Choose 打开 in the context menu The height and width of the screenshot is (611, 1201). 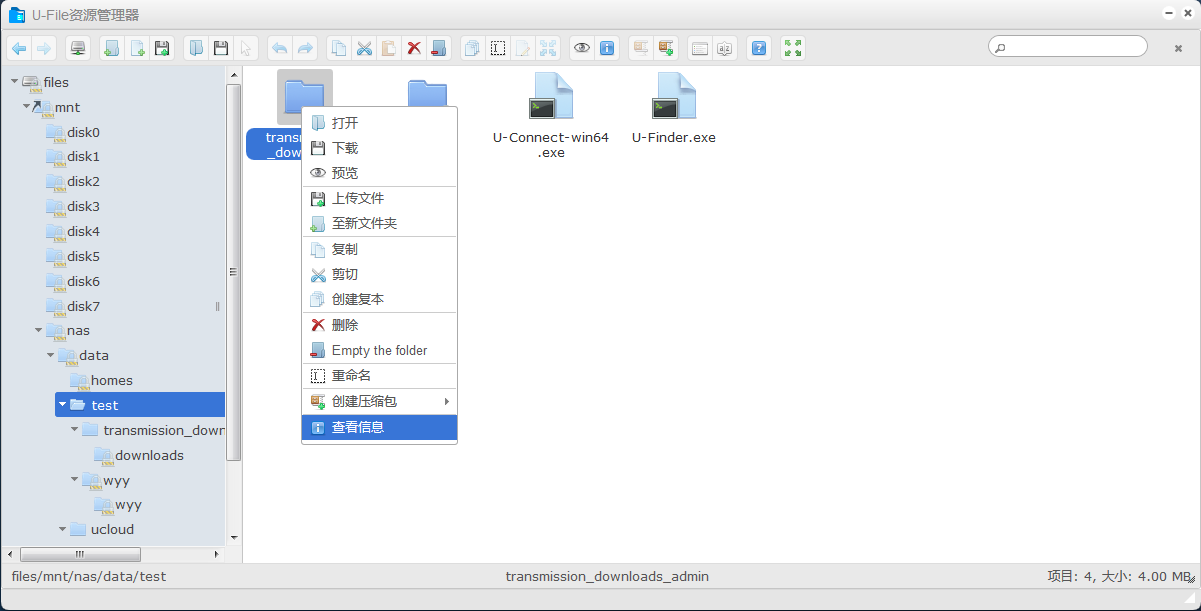(379, 123)
